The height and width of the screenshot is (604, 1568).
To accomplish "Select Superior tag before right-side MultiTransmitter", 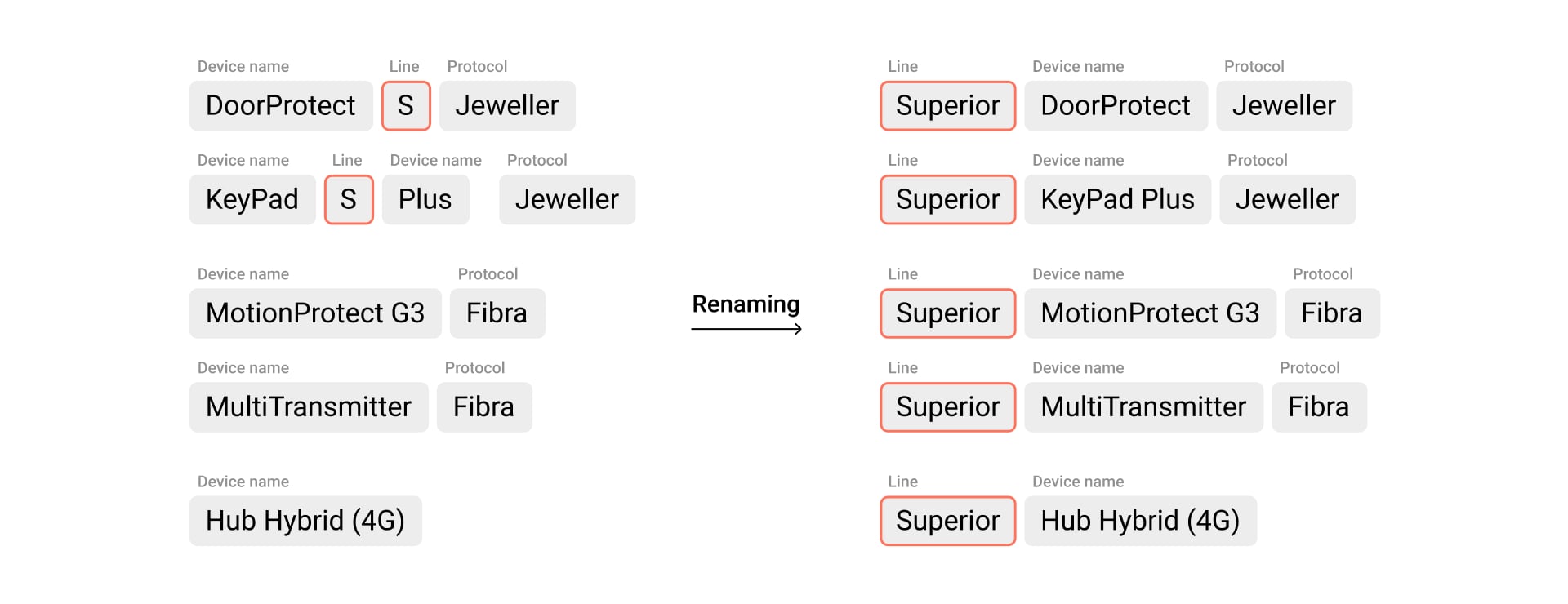I will pyautogui.click(x=947, y=407).
